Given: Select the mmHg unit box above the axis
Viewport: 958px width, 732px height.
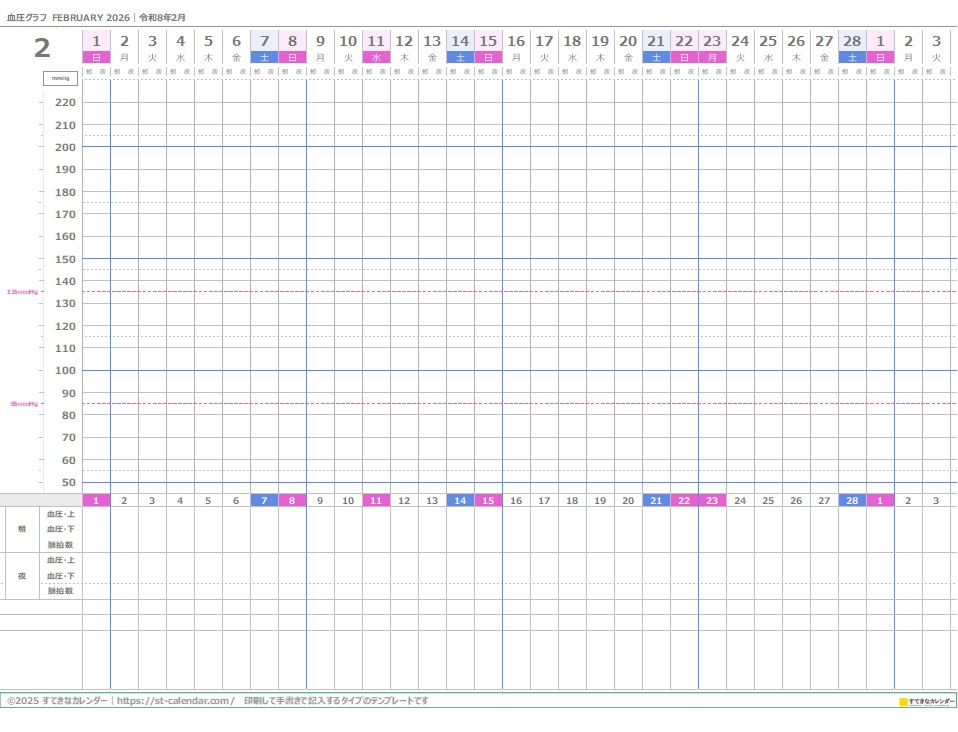Looking at the screenshot, I should [x=61, y=78].
